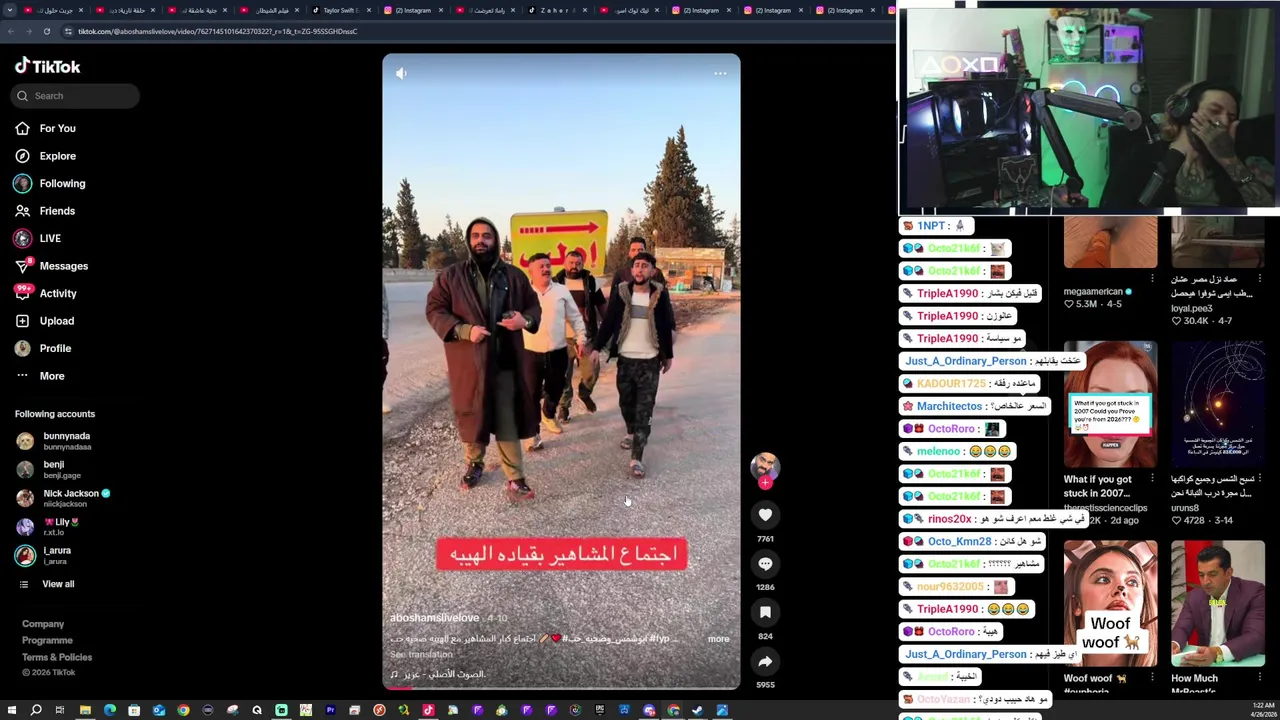
Task: Open your Profile from sidebar
Action: click(x=55, y=348)
